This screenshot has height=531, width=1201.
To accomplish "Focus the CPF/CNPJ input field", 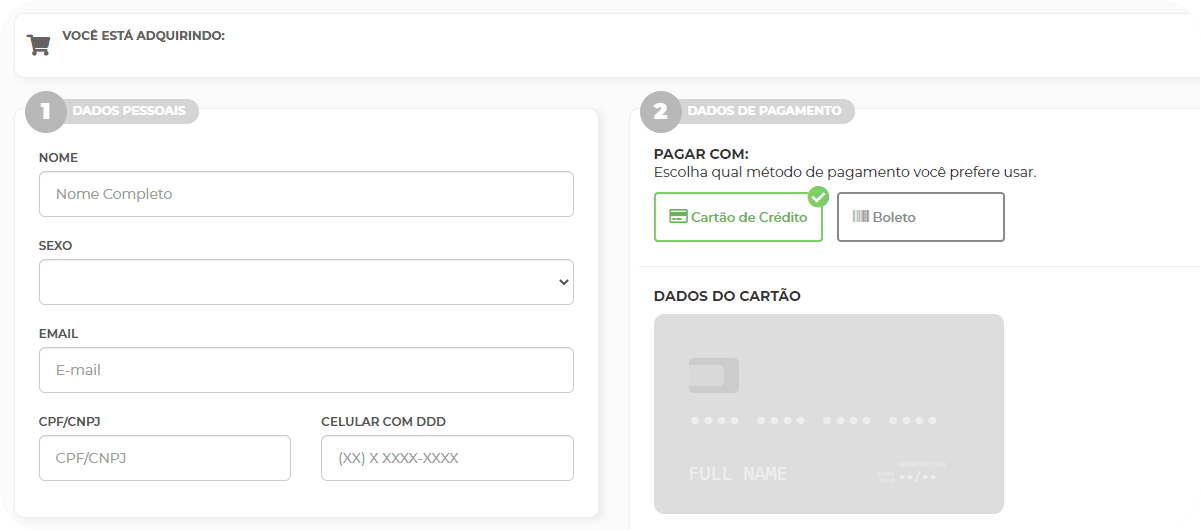I will (x=165, y=458).
